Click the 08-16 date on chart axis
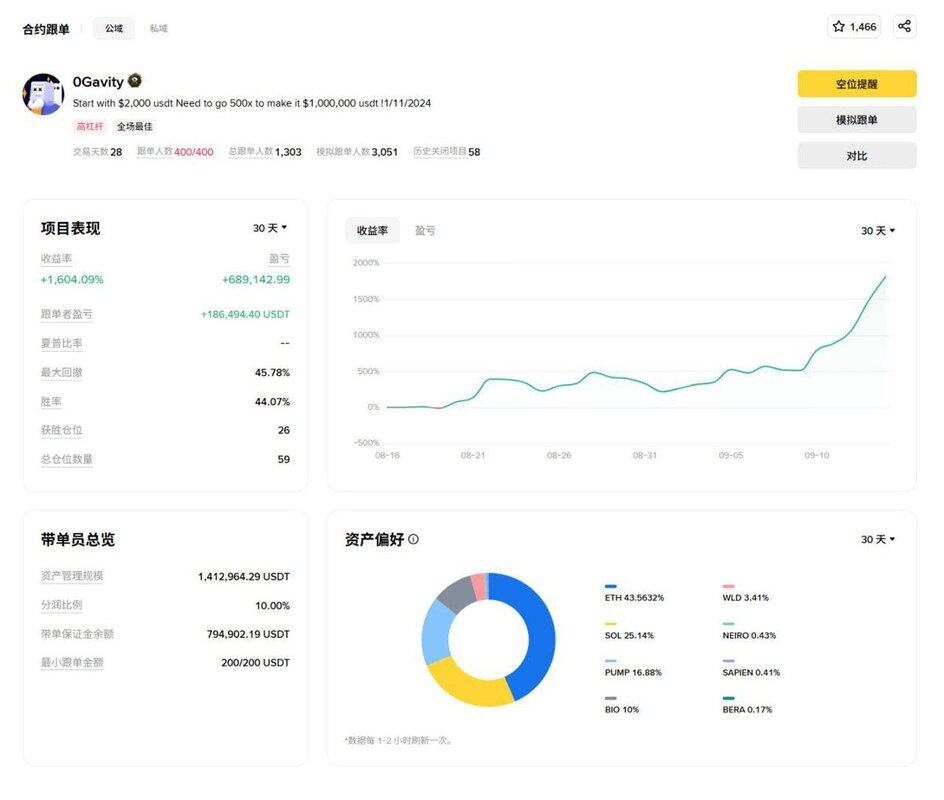The width and height of the screenshot is (944, 800). point(387,456)
